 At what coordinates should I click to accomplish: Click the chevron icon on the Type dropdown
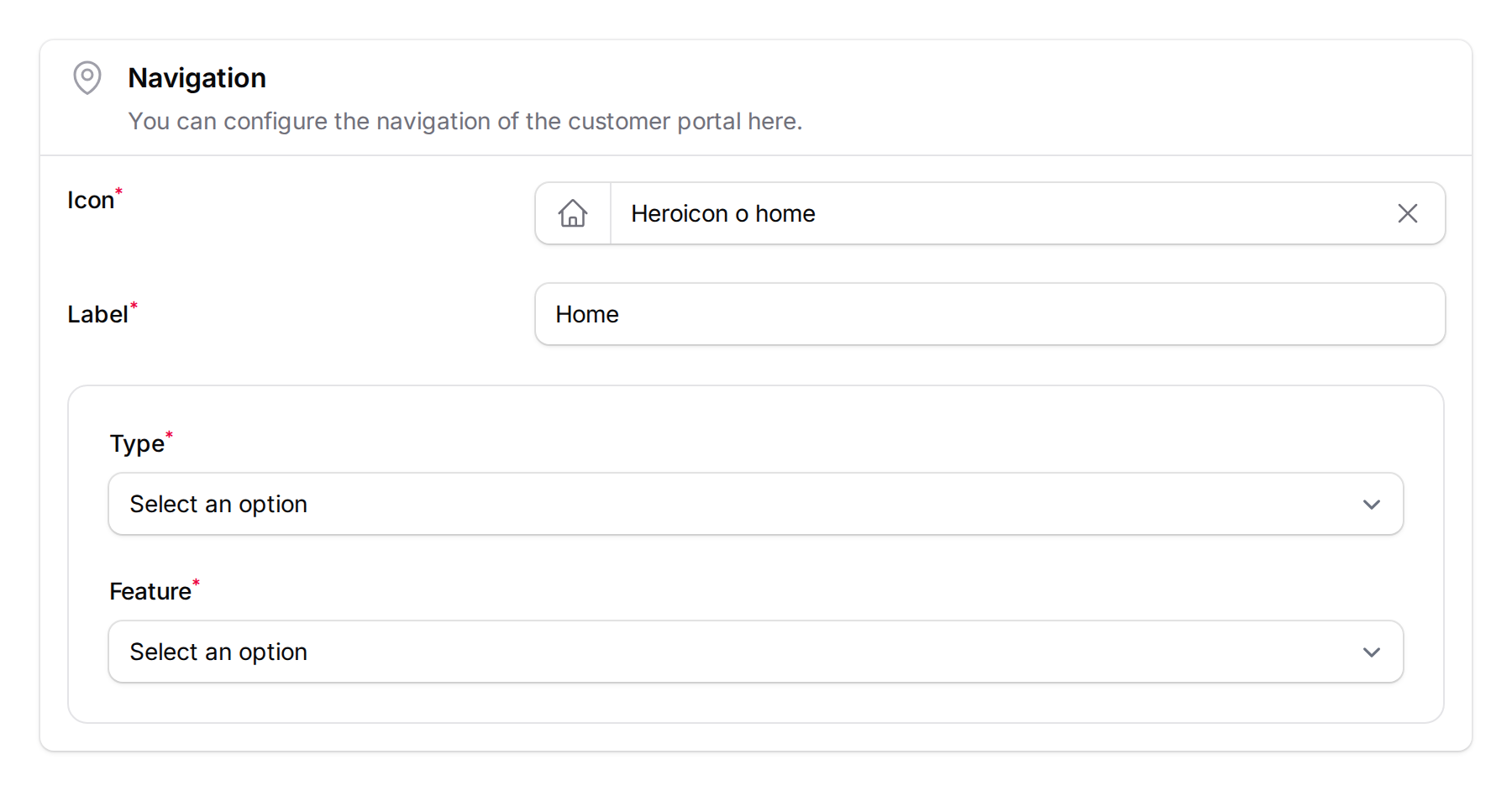pyautogui.click(x=1372, y=504)
